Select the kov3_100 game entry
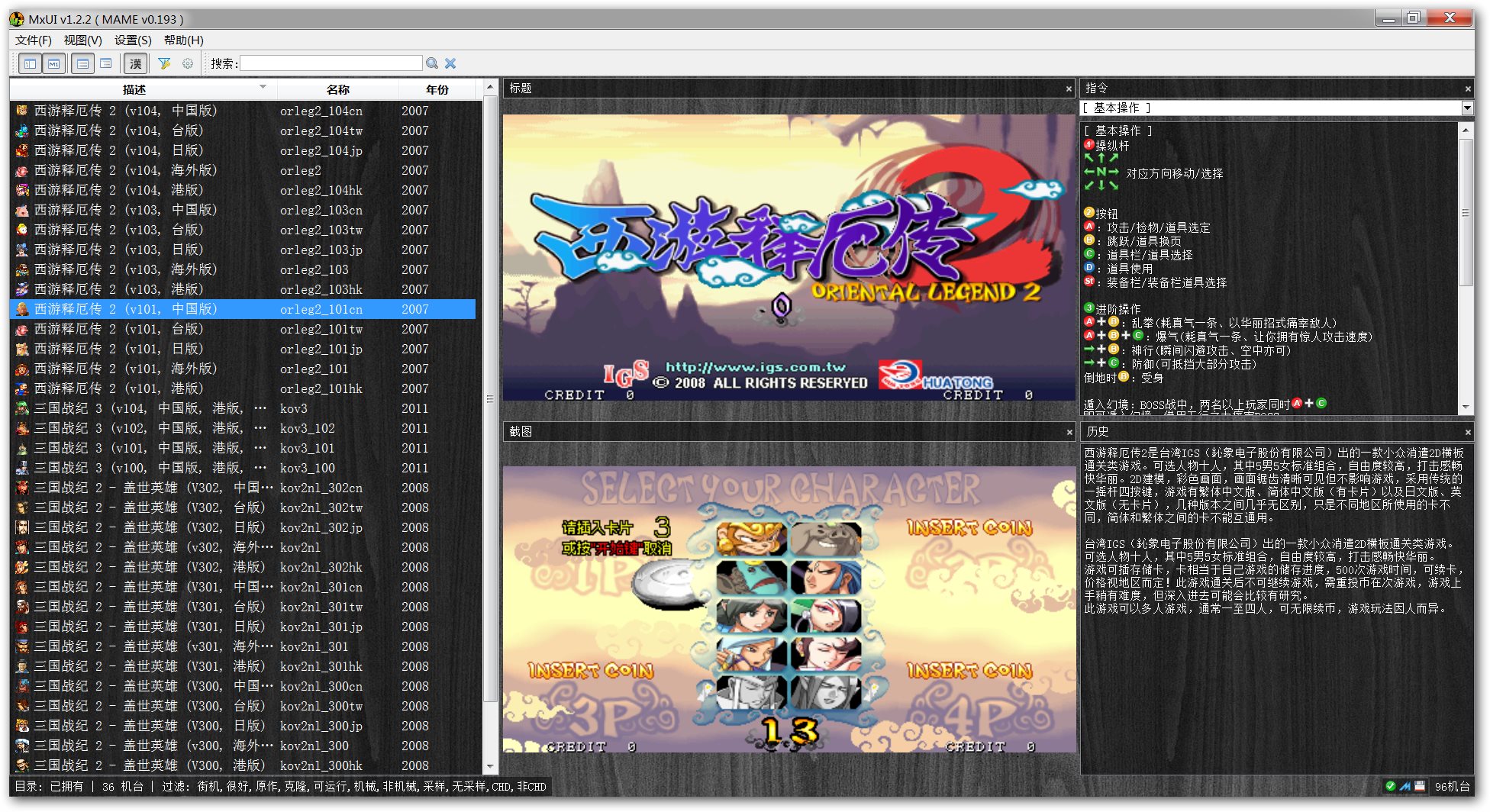The width and height of the screenshot is (1490, 812). 243,468
